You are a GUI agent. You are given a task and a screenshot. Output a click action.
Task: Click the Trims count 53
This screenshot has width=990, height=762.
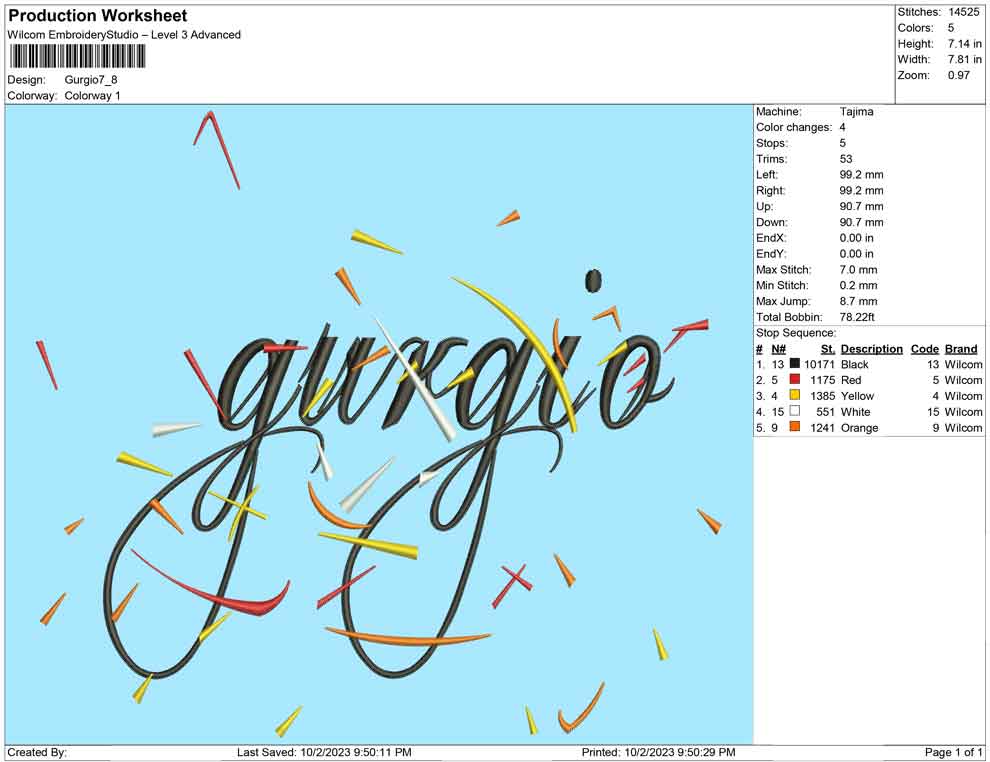(845, 159)
